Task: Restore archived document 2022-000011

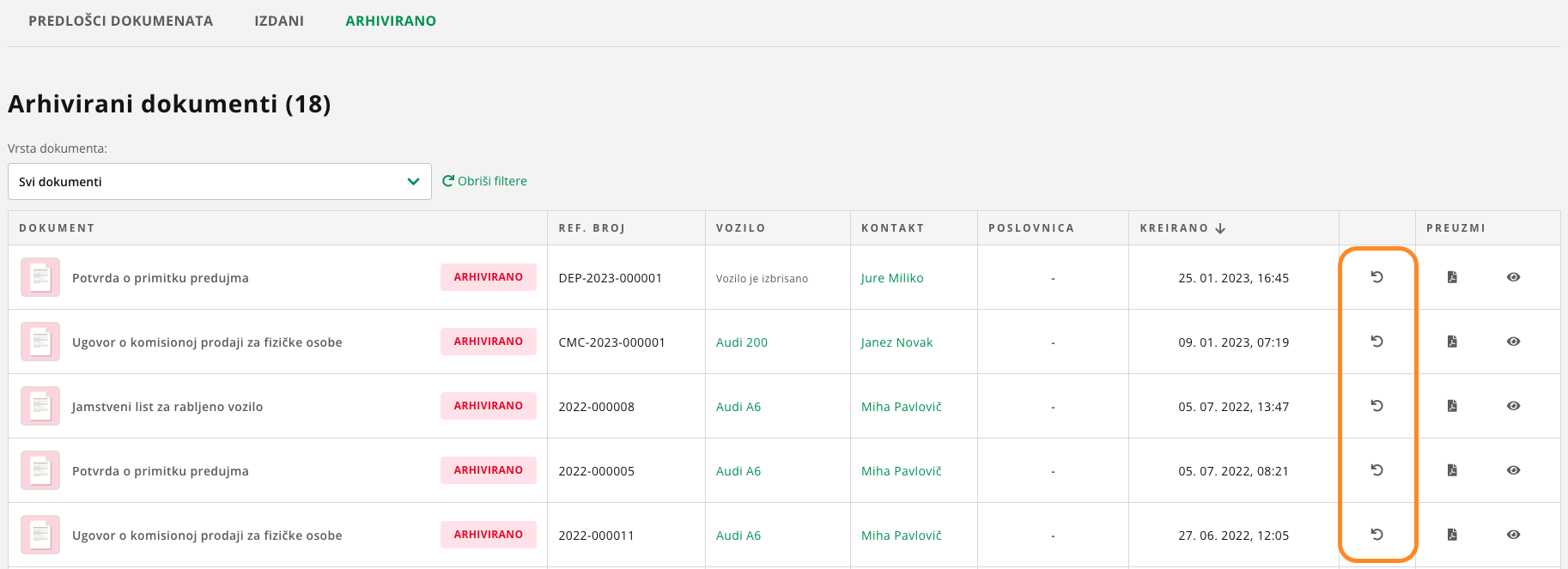Action: [x=1377, y=535]
